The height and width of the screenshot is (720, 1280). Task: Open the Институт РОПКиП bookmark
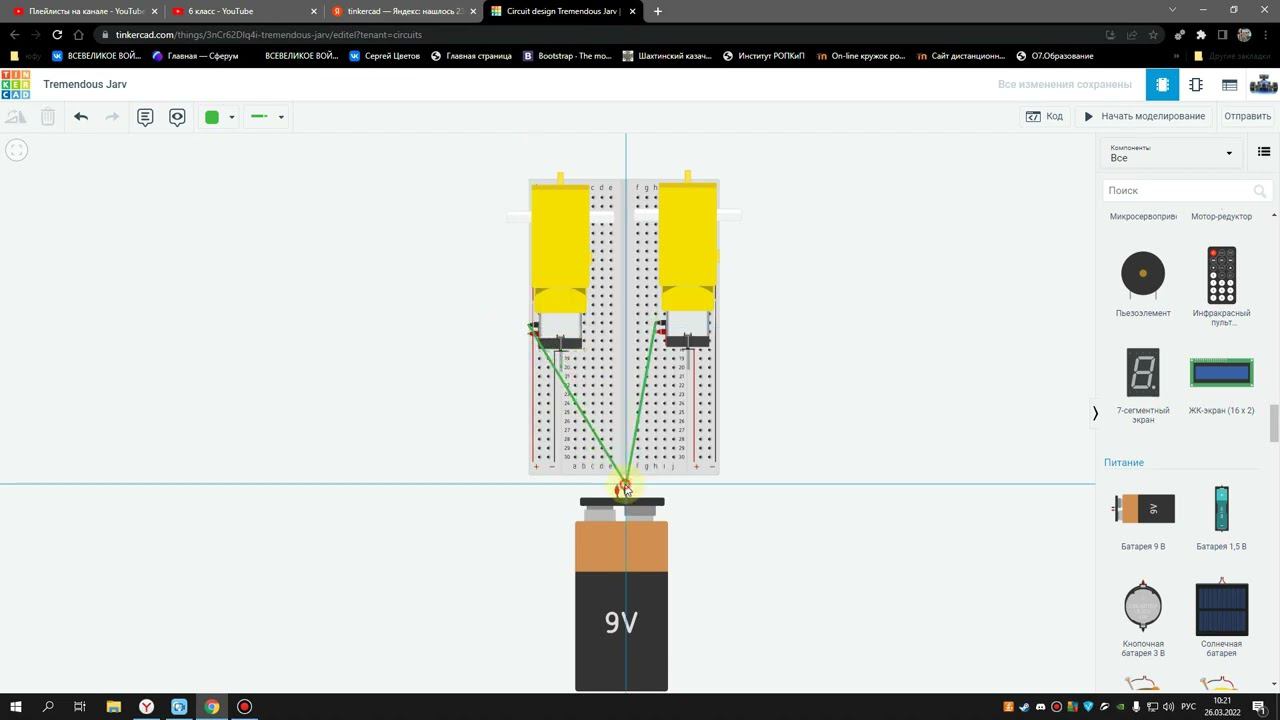click(x=763, y=56)
